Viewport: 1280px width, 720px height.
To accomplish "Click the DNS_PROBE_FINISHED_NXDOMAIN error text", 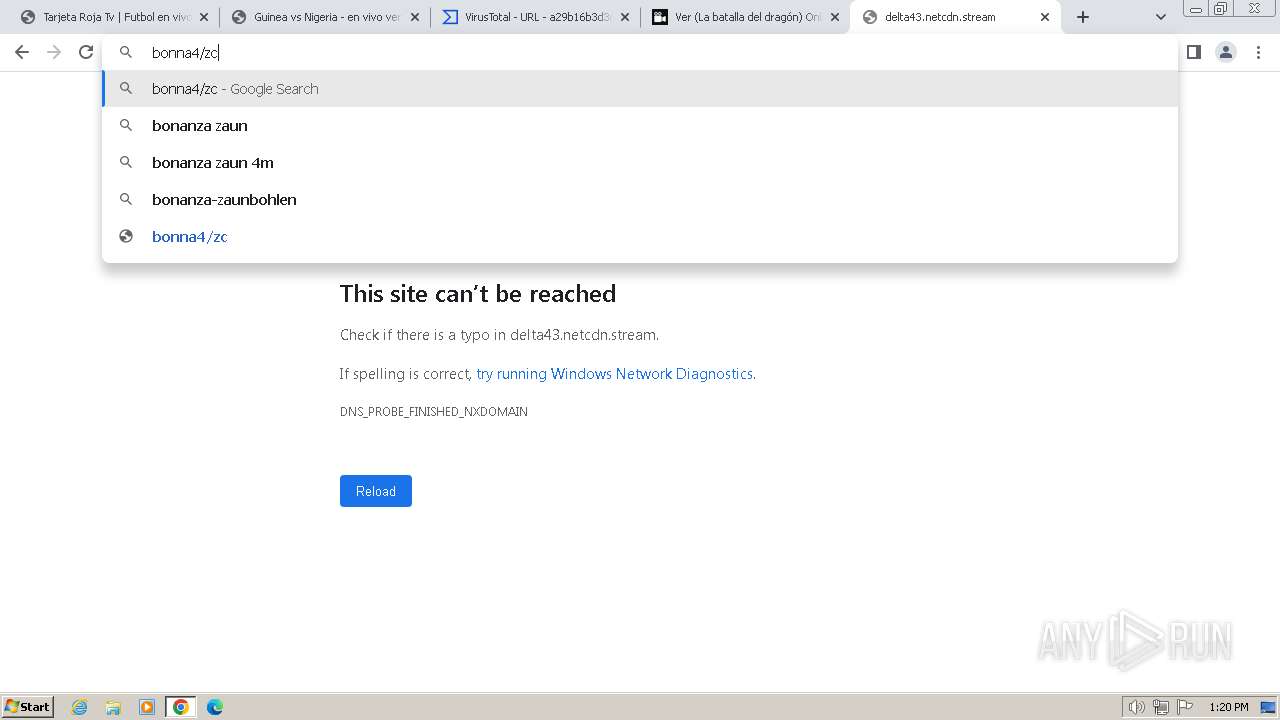I will pyautogui.click(x=434, y=412).
